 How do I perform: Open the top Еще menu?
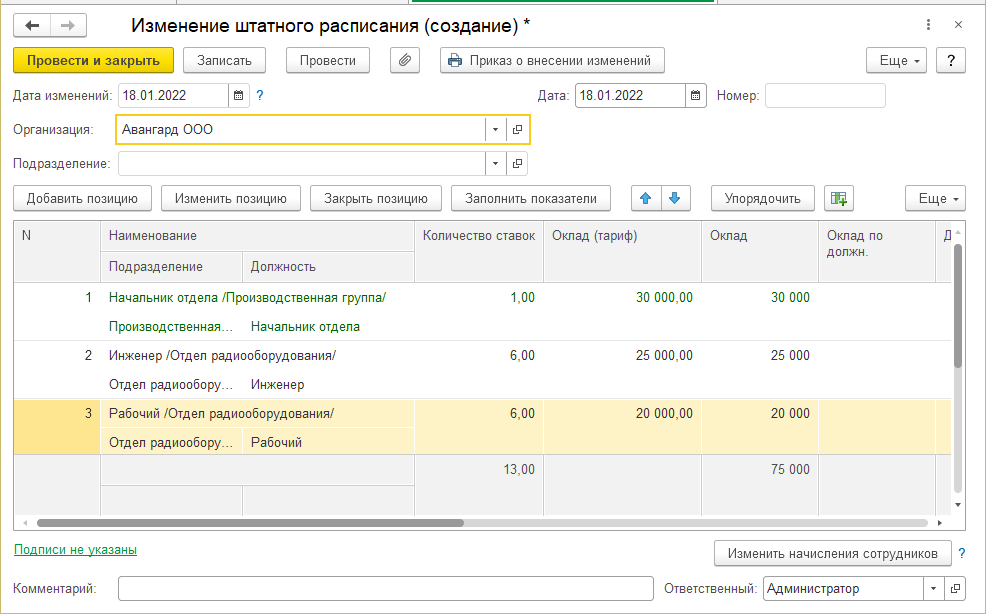[896, 60]
